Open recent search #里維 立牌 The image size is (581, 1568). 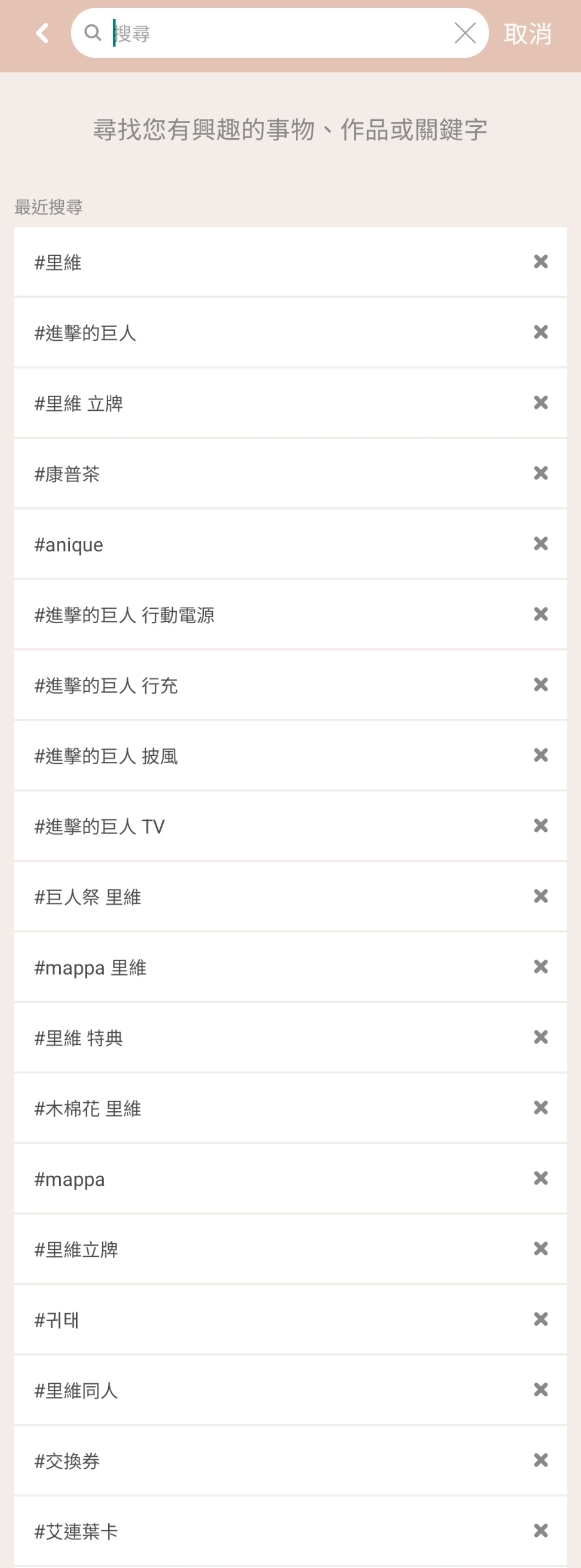(x=290, y=403)
